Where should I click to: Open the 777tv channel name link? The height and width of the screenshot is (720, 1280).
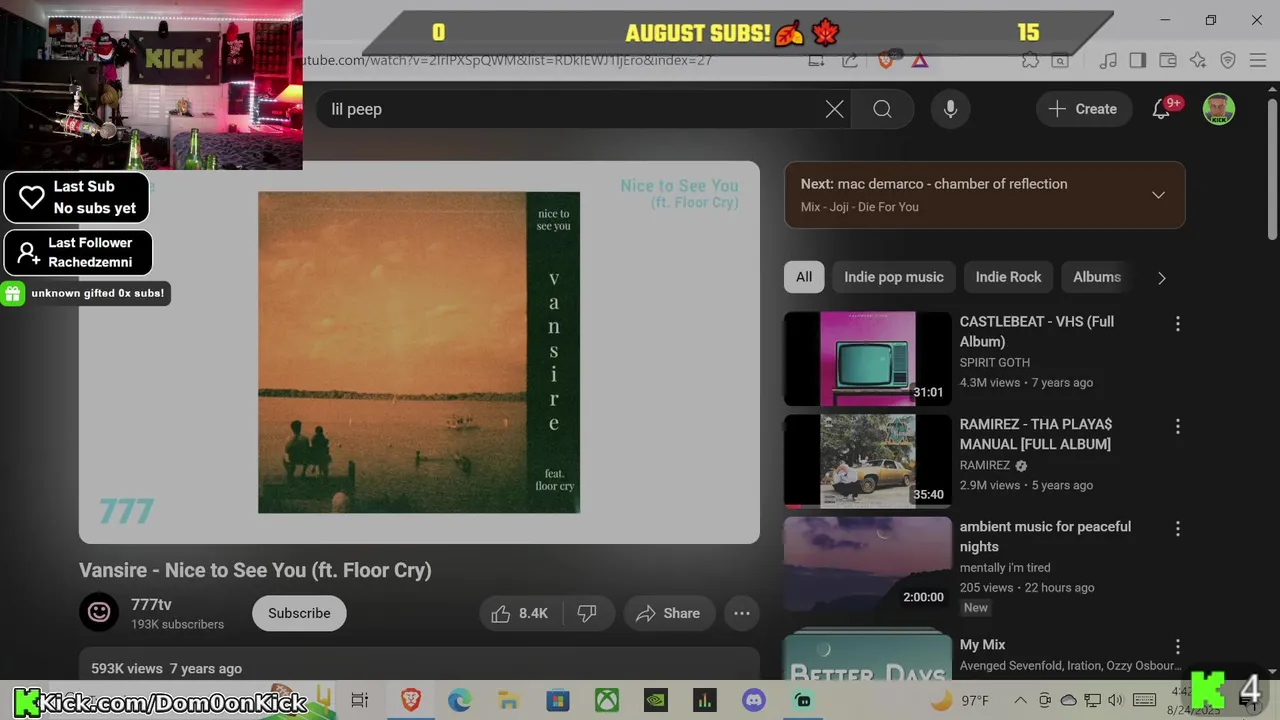tap(151, 604)
